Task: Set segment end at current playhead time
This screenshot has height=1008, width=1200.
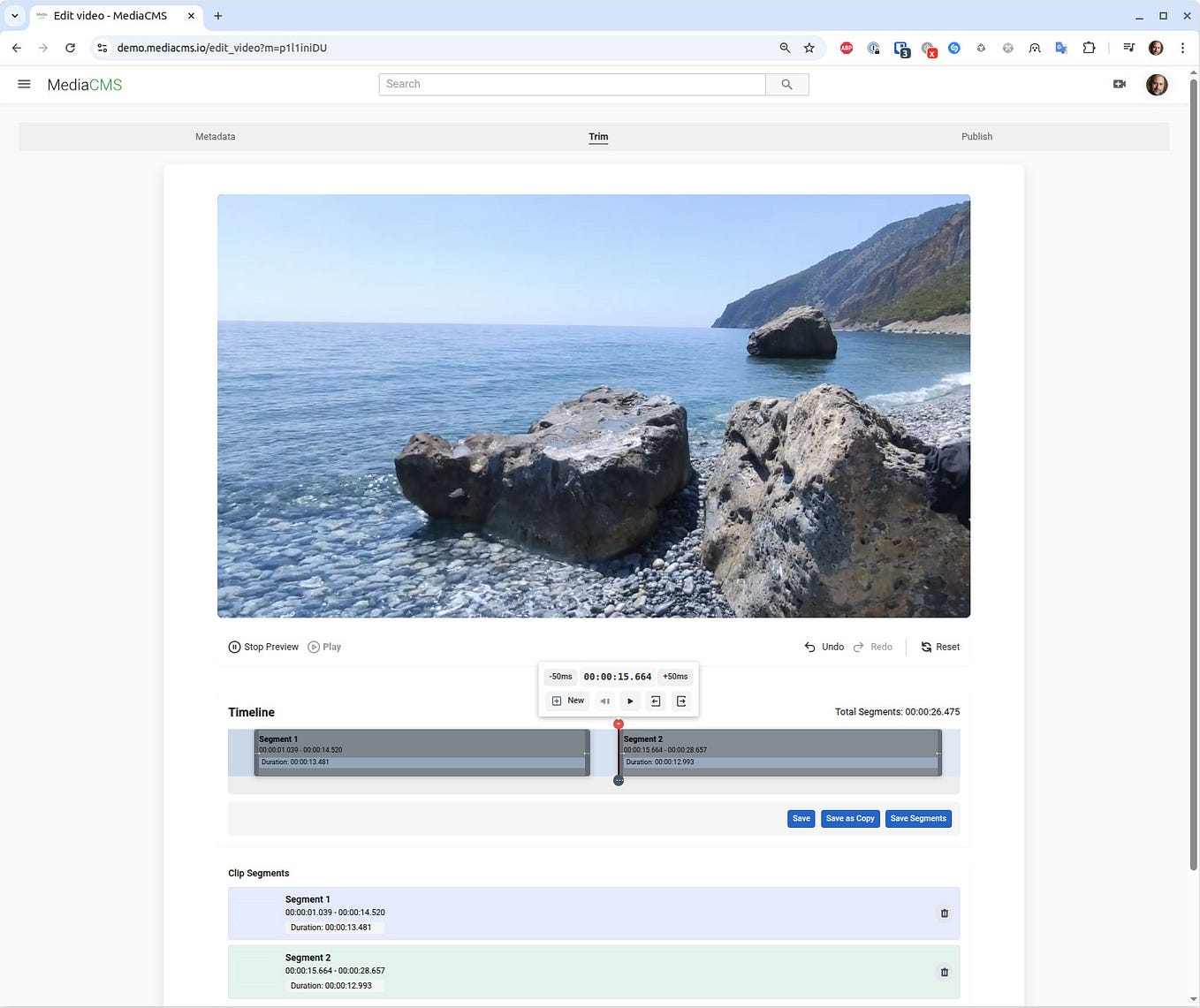Action: click(681, 701)
